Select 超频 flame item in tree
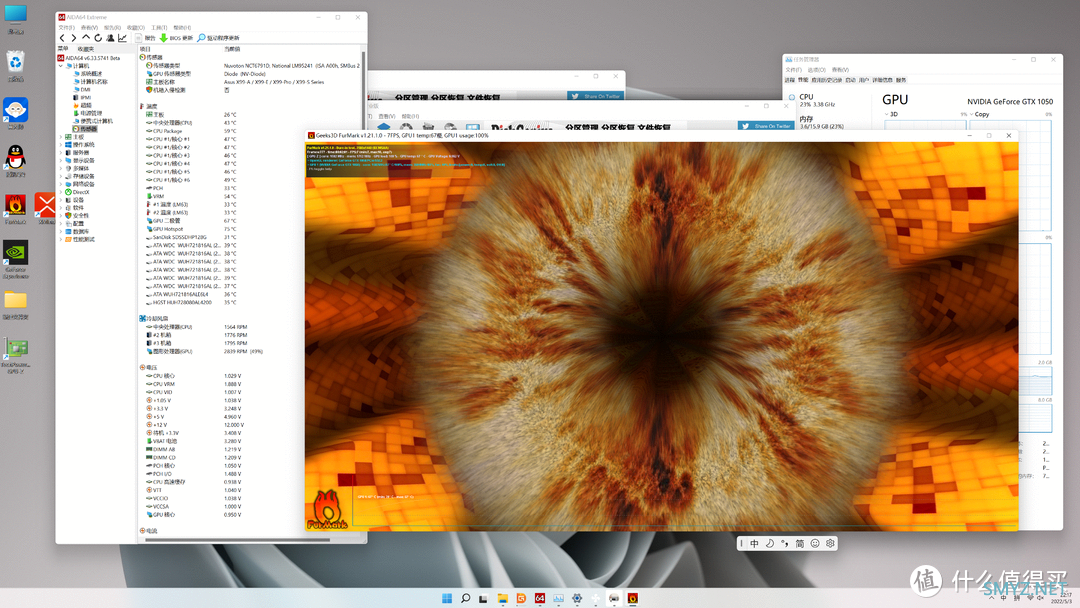1080x608 pixels. click(83, 105)
